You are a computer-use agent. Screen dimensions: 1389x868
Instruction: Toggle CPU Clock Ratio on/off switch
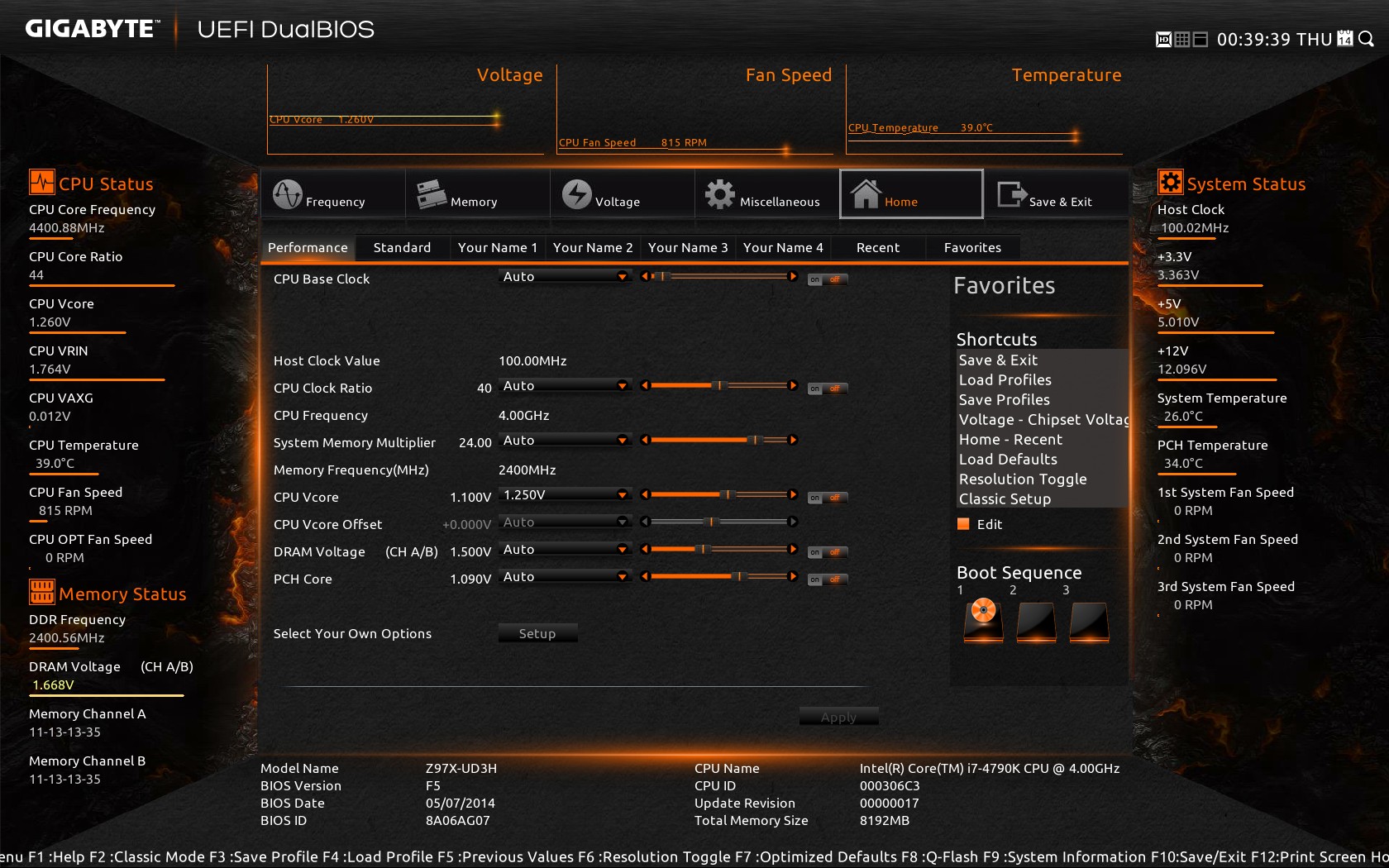(828, 389)
